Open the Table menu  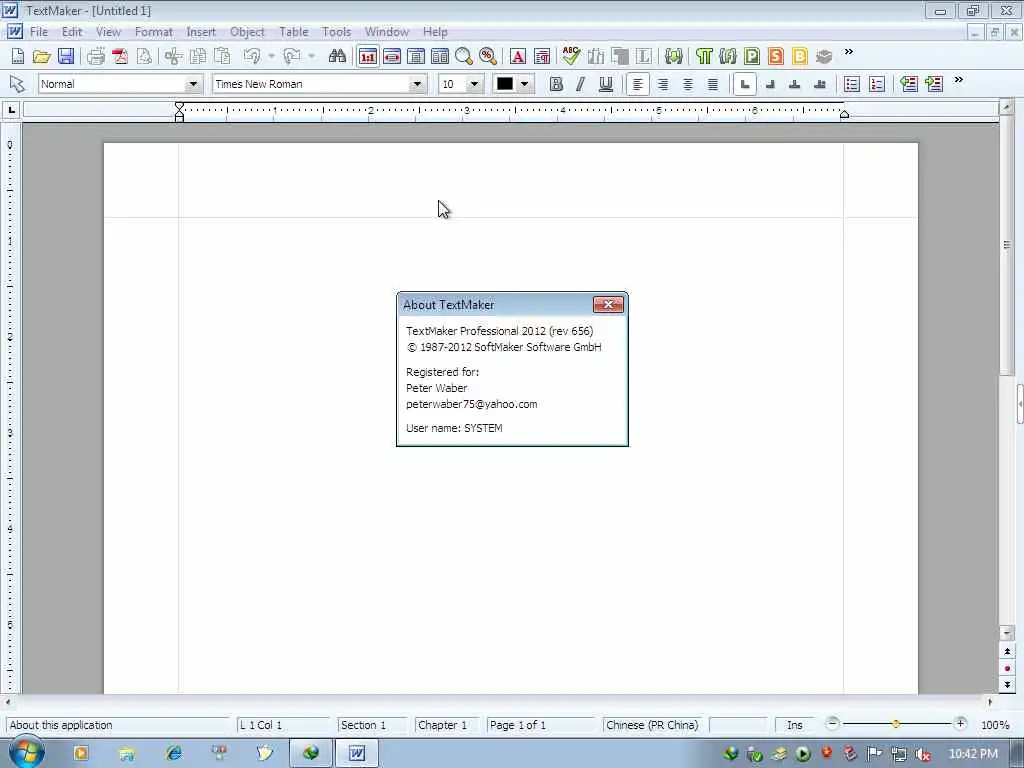coord(293,31)
